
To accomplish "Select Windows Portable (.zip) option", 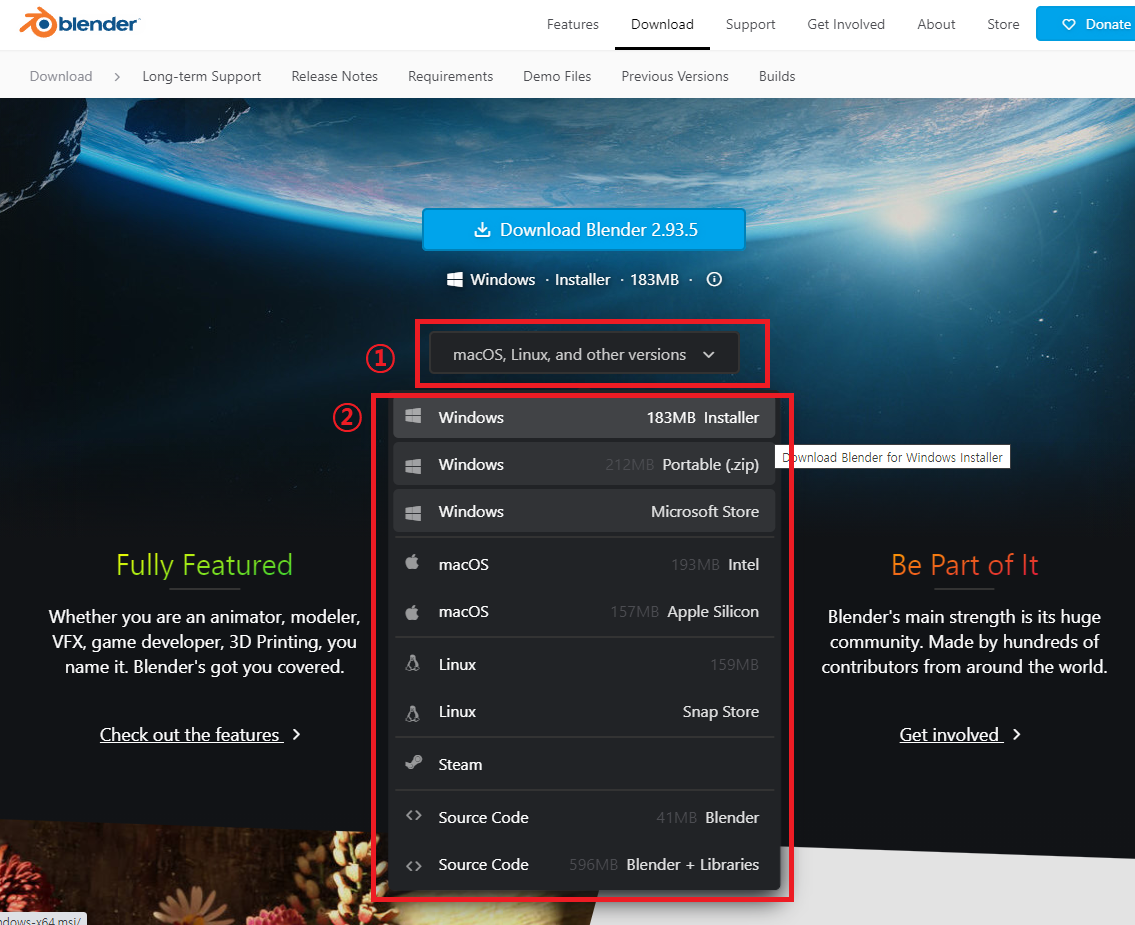I will click(x=583, y=465).
